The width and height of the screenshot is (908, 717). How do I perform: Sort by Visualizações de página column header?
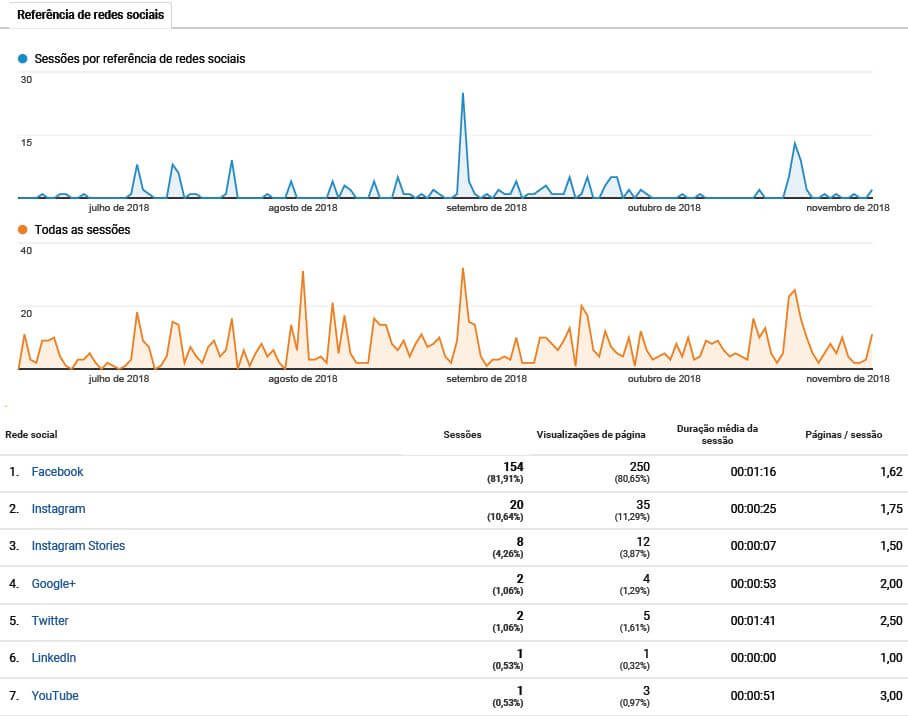pos(590,435)
